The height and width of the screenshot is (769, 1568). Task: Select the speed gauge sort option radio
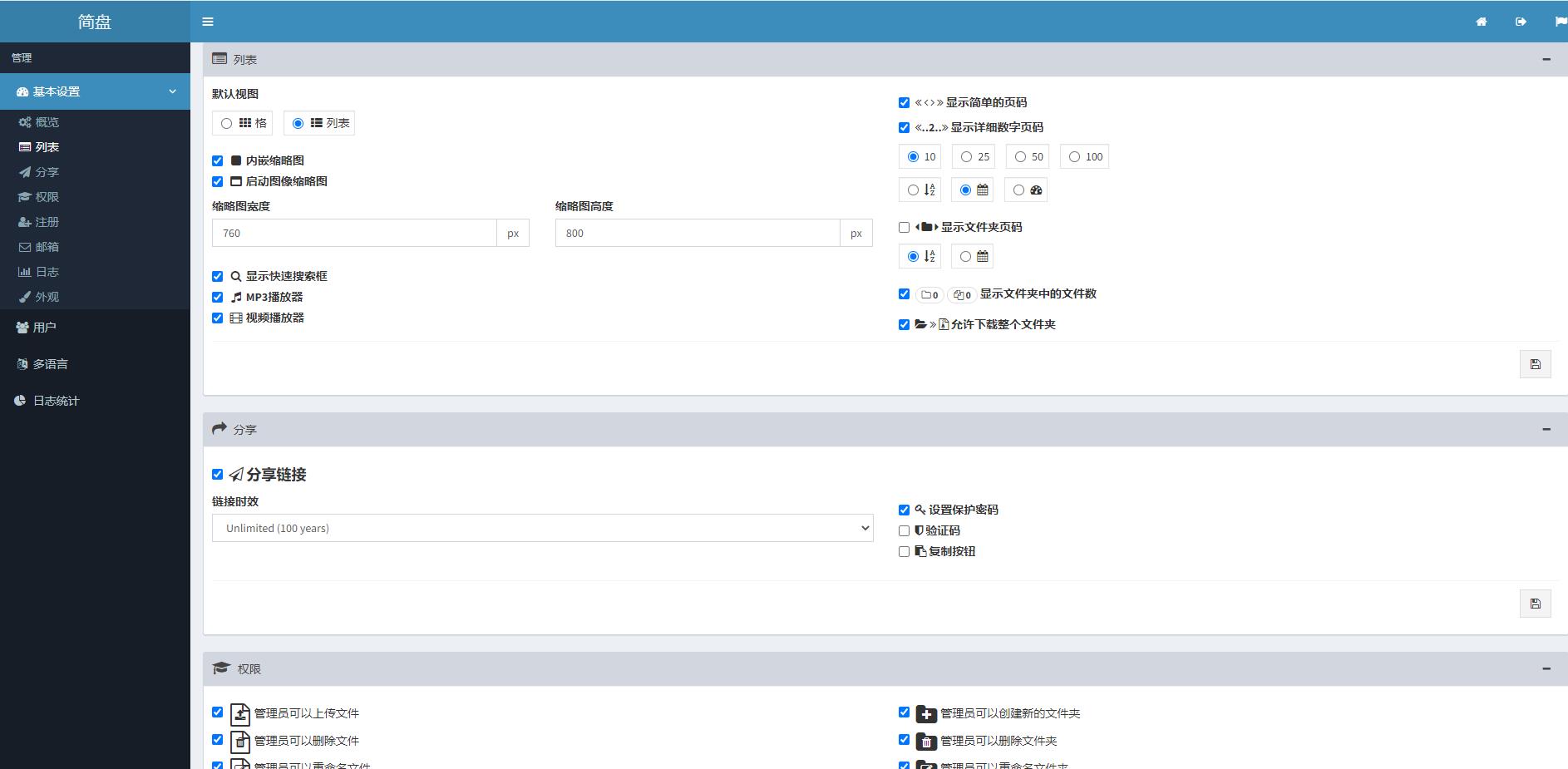tap(1018, 190)
